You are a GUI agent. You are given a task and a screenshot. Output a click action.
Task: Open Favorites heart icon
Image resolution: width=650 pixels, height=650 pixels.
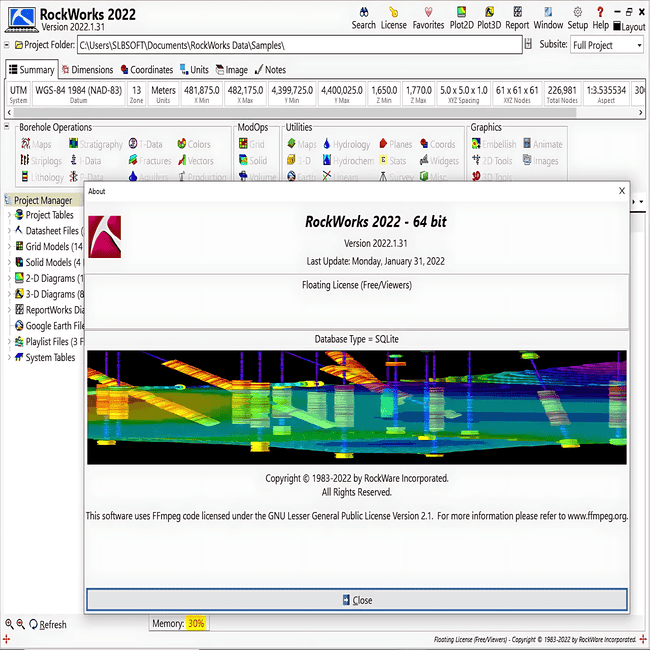point(428,18)
